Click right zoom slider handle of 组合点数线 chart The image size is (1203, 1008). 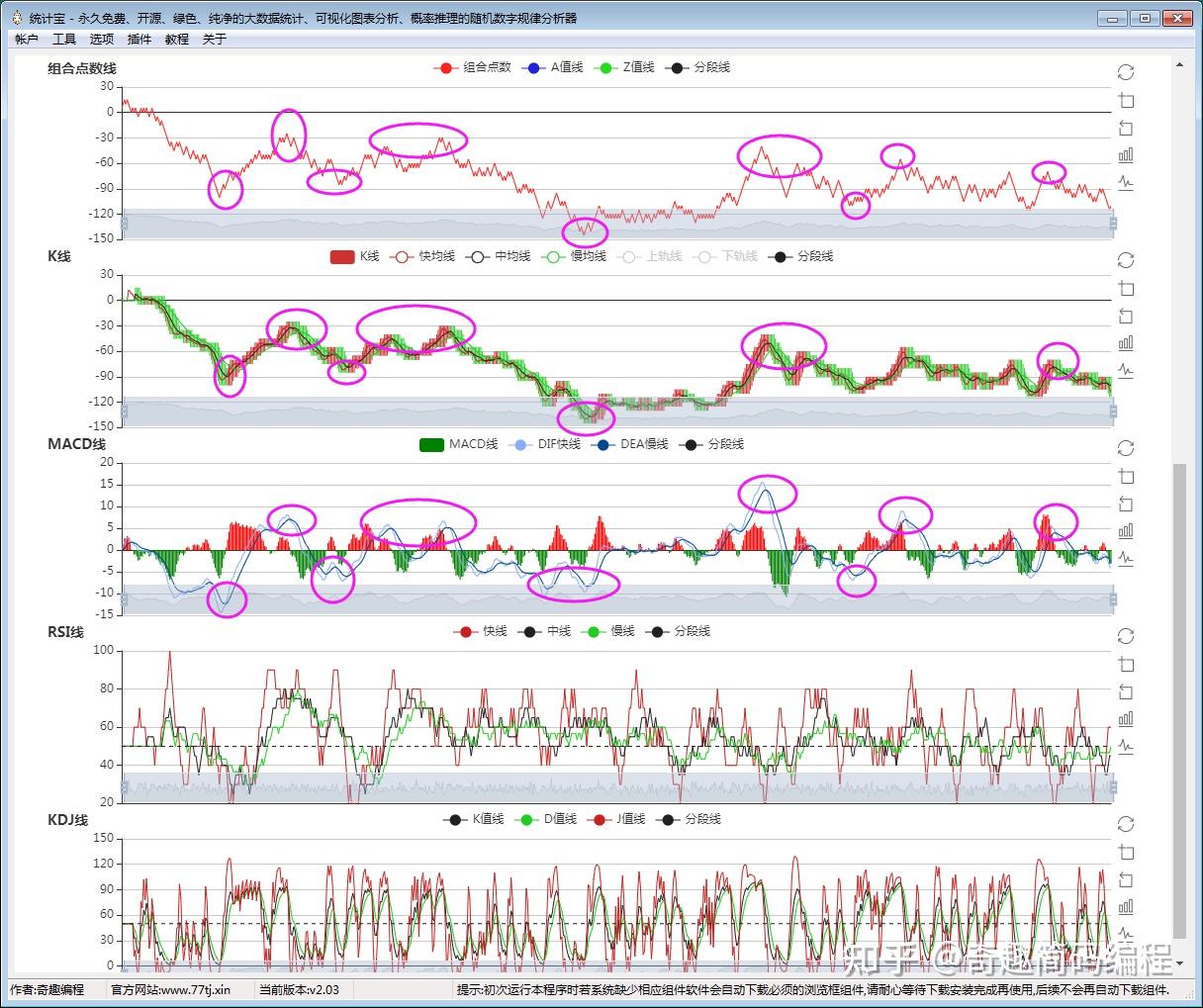[1113, 224]
